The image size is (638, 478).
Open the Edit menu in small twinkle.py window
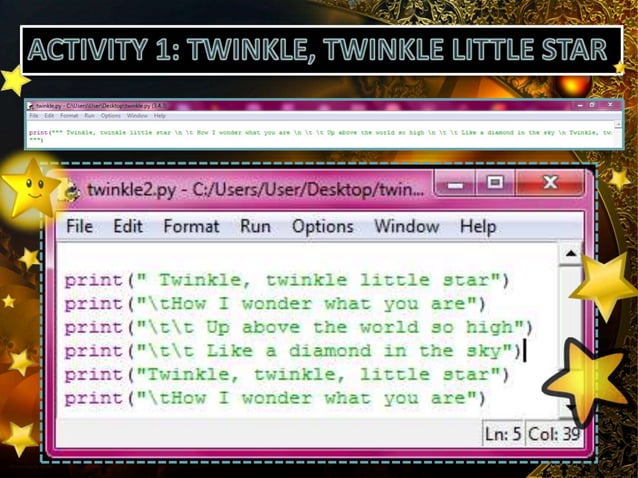click(x=49, y=116)
